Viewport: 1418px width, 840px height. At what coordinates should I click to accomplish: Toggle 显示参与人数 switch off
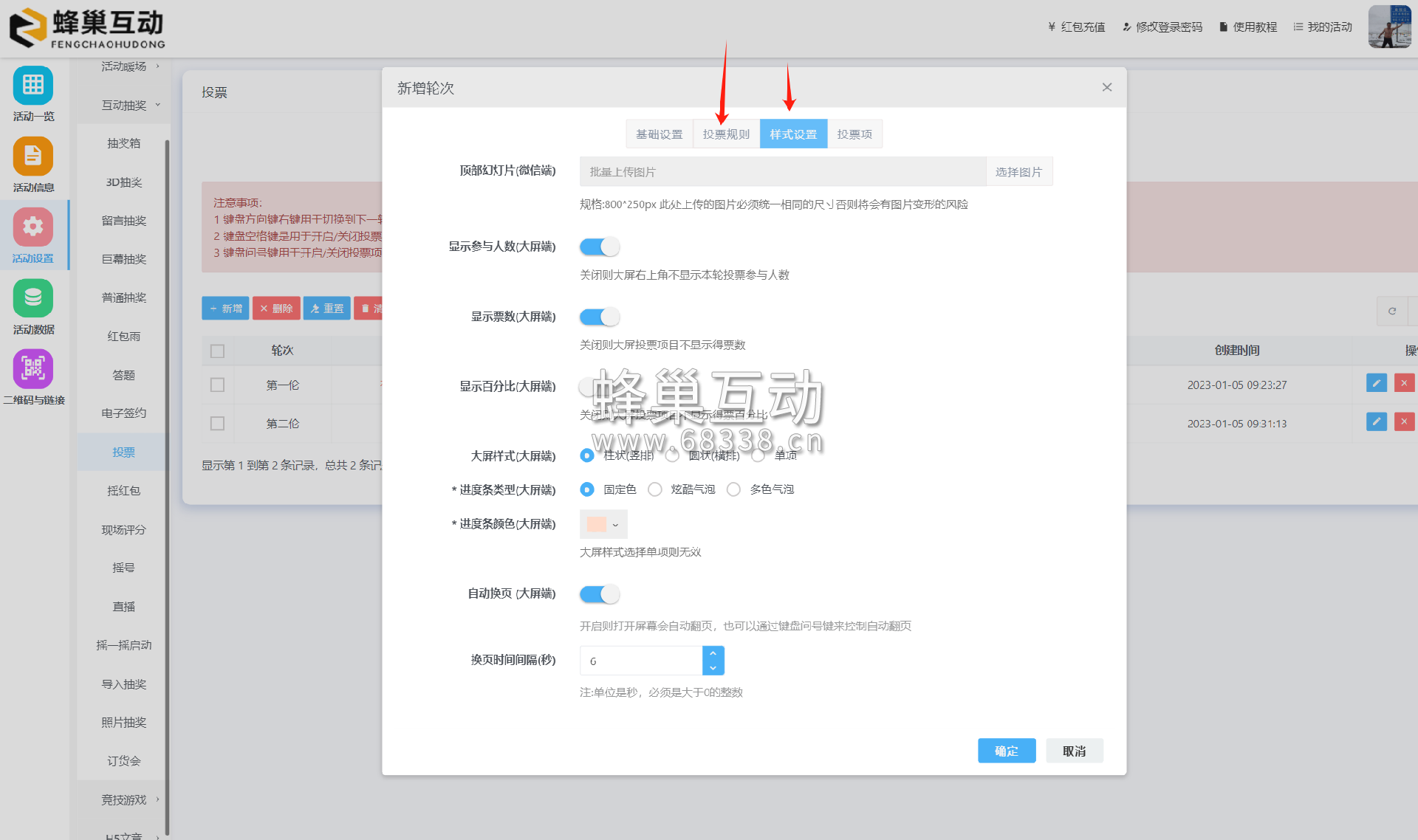599,247
